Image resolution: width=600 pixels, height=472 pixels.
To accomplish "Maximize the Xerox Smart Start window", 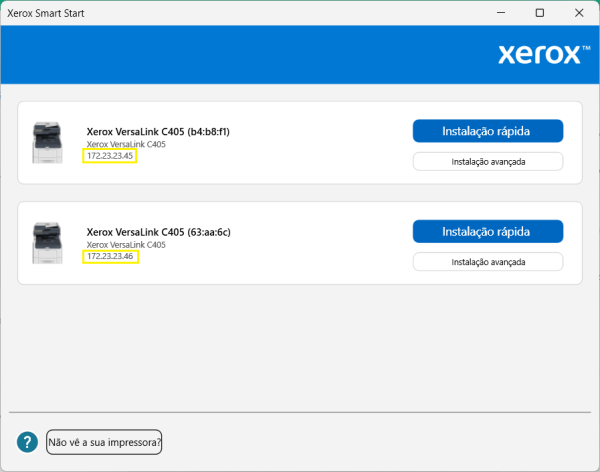I will pos(540,13).
